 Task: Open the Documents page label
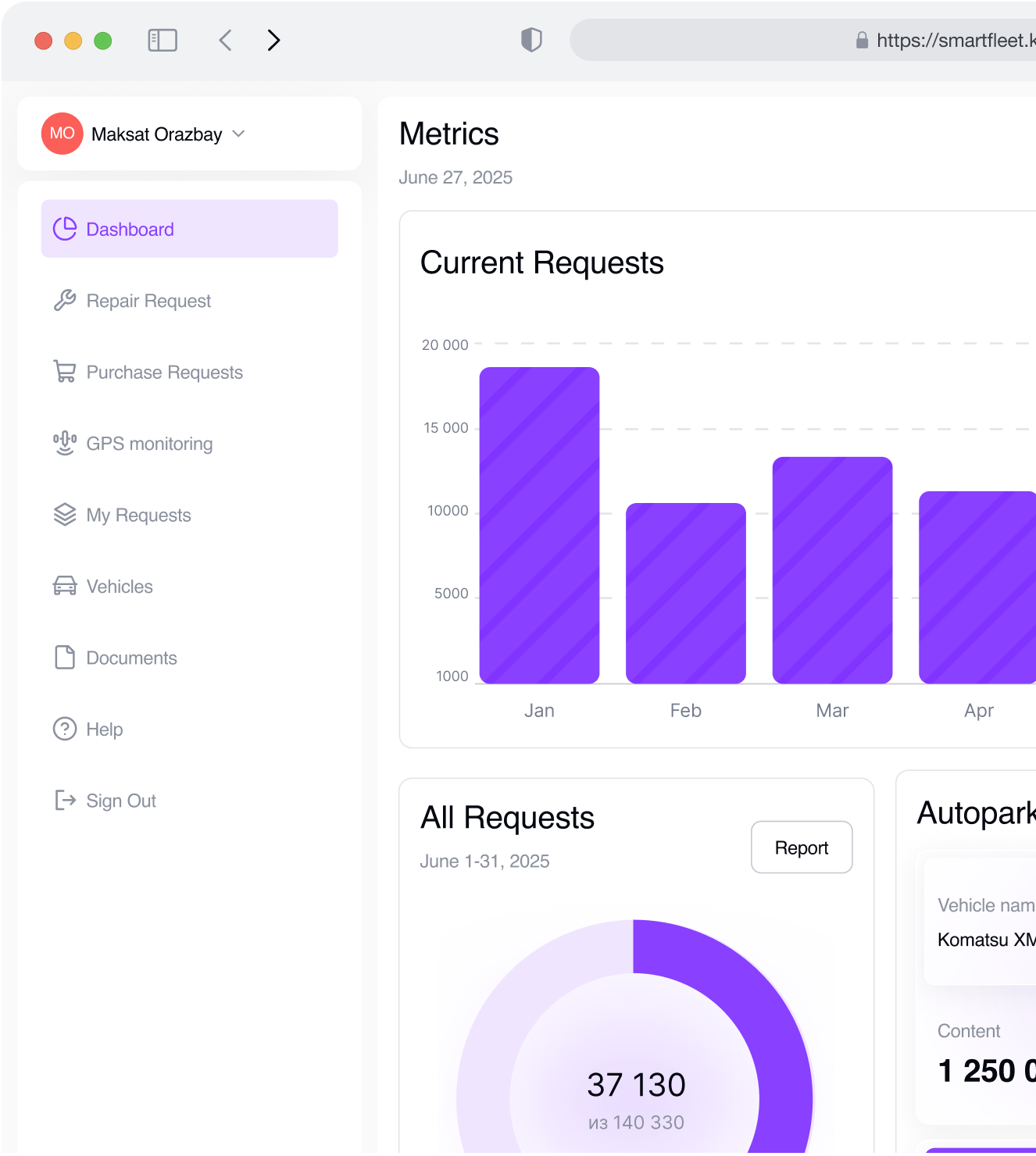(x=131, y=658)
